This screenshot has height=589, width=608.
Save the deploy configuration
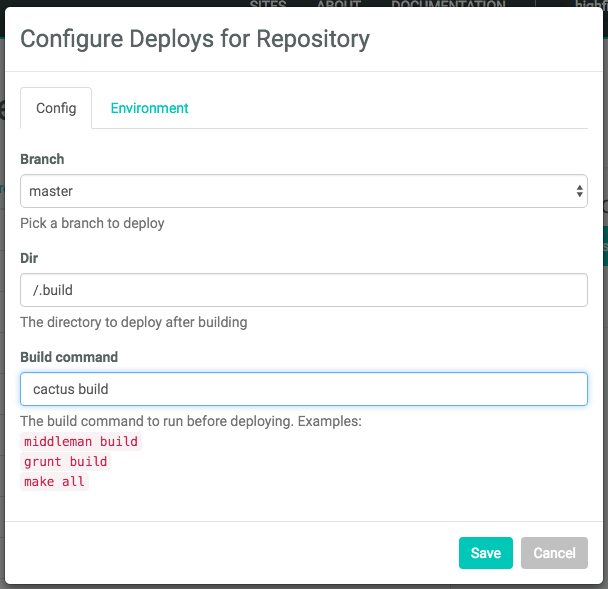pos(485,553)
